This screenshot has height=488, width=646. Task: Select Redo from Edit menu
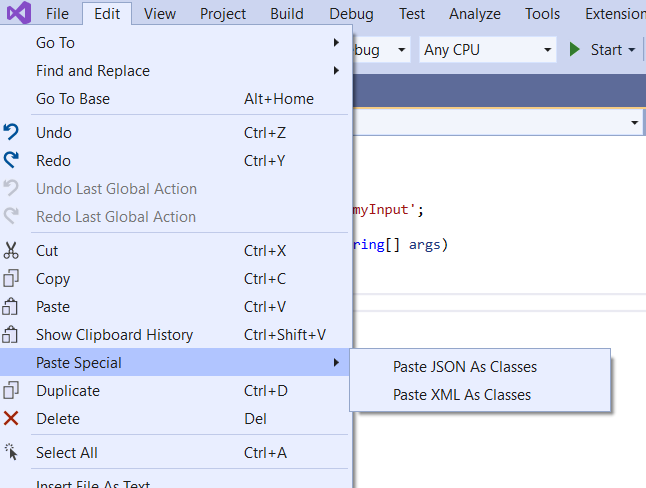tap(176, 160)
